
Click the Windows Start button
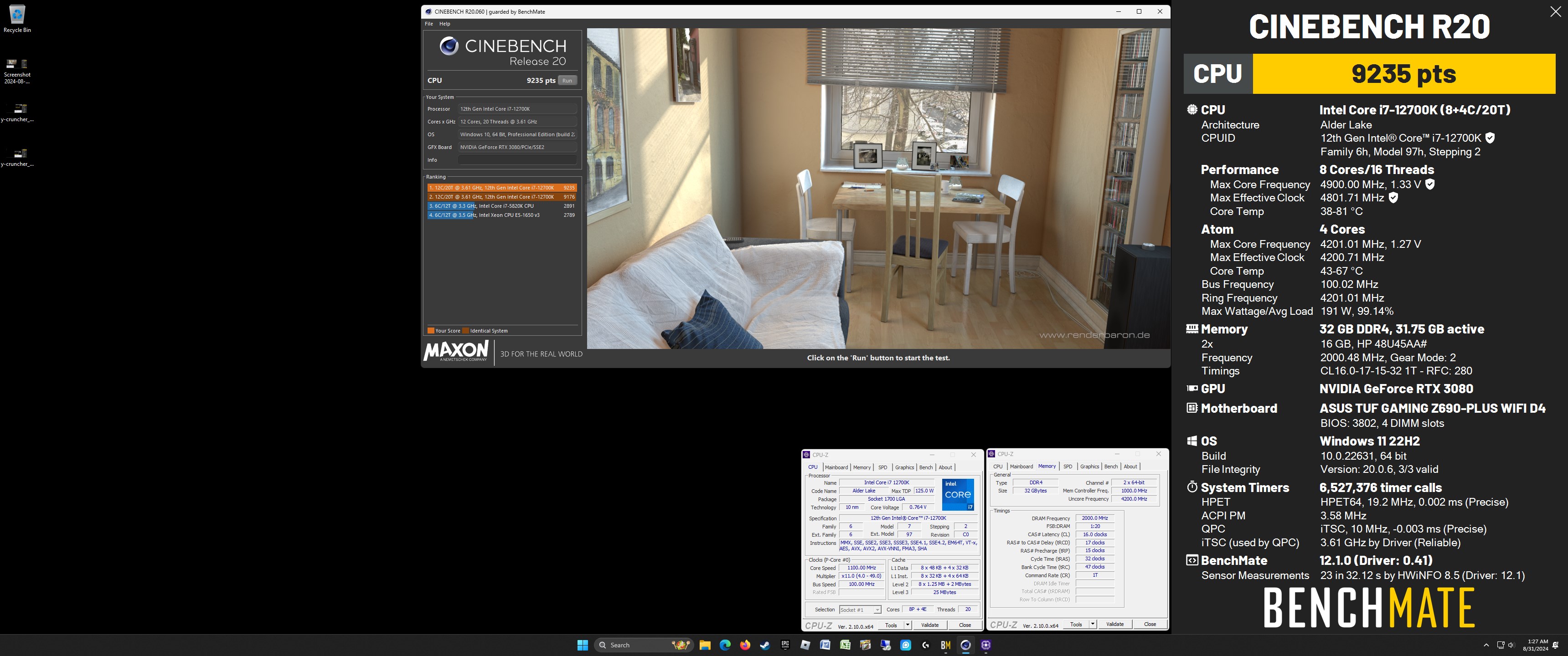(583, 645)
